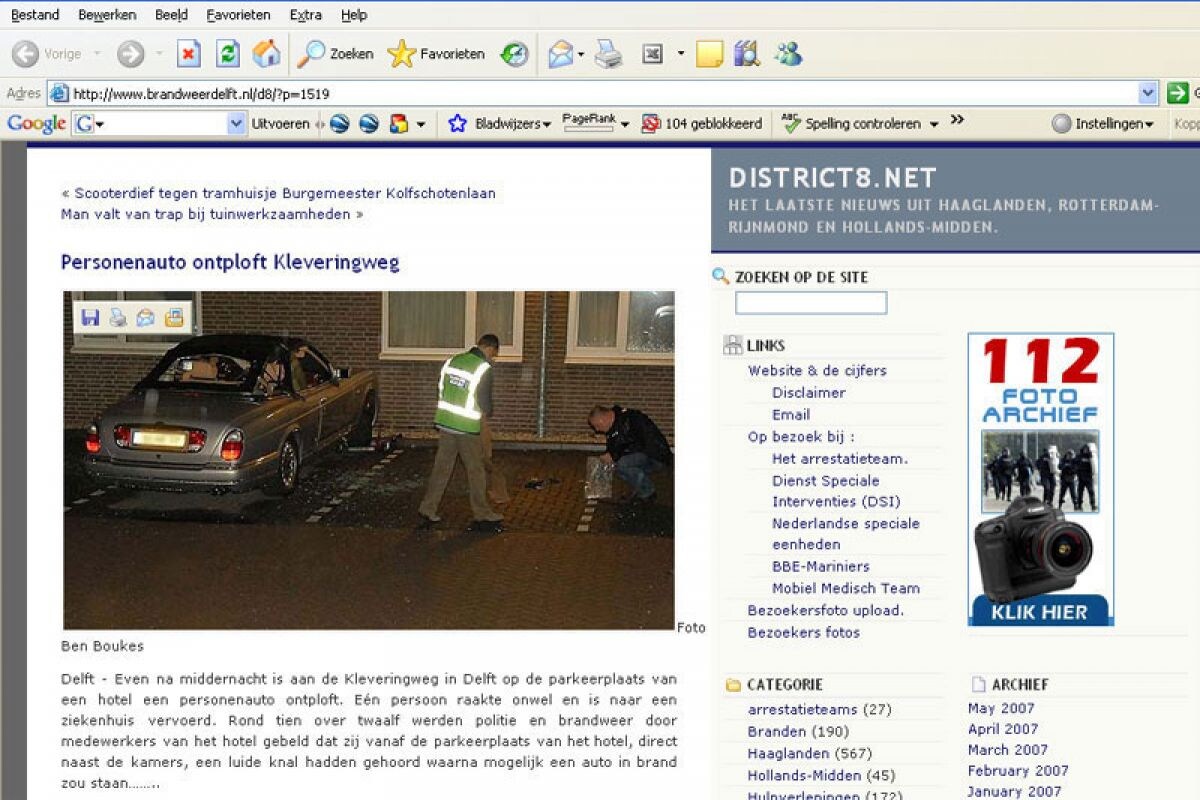The image size is (1200, 800).
Task: Click the Bladwijzers star icon in the Google toolbar
Action: [x=458, y=124]
